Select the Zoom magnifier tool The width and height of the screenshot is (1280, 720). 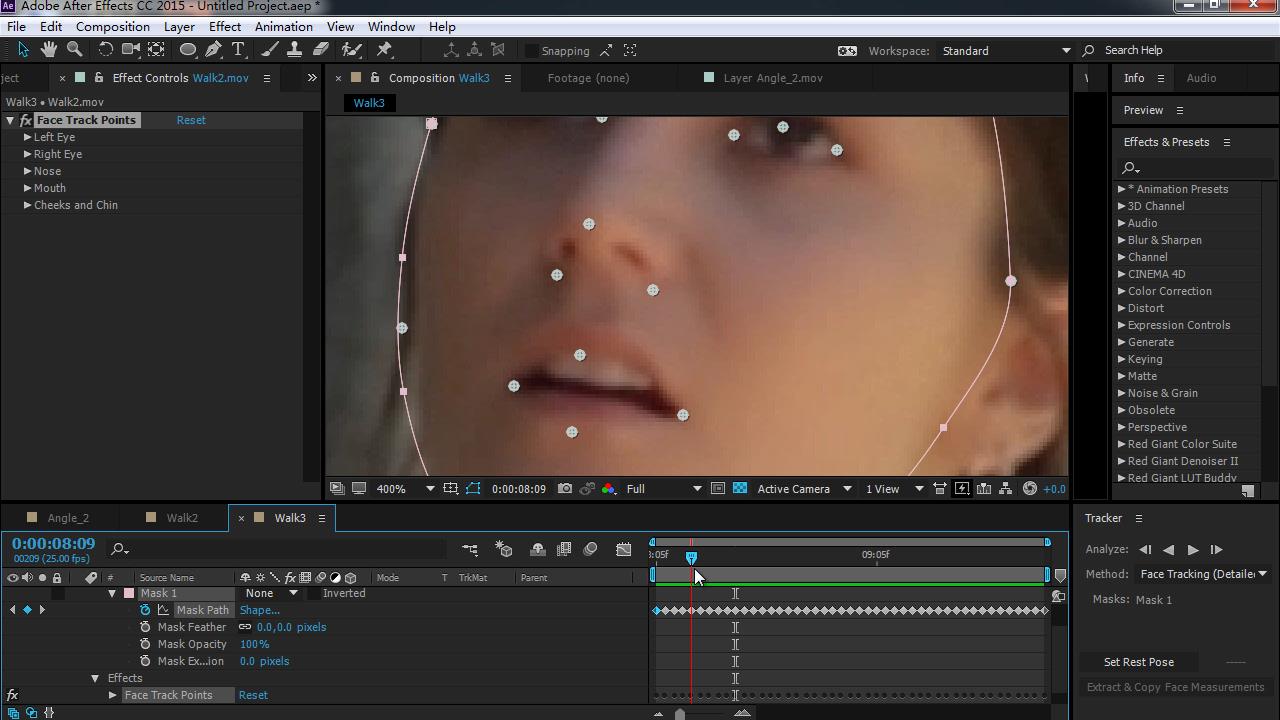75,50
